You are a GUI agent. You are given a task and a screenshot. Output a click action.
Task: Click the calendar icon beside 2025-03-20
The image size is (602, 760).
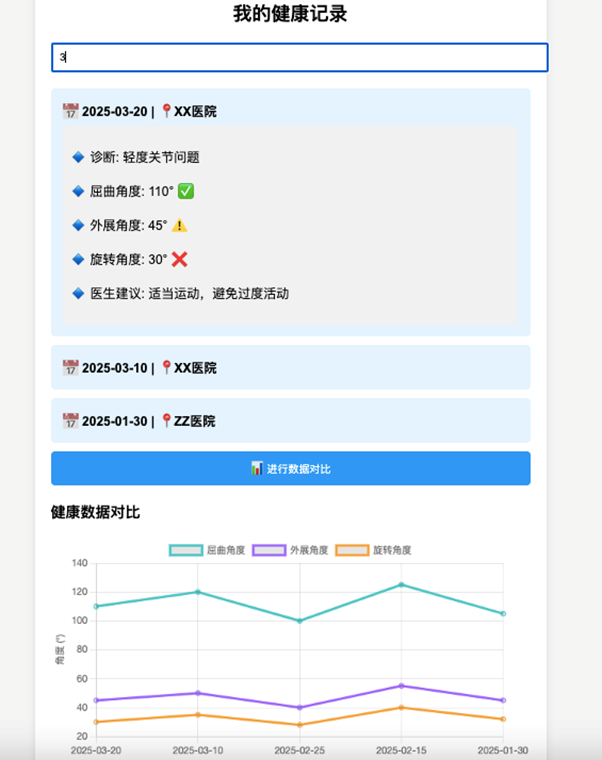[x=70, y=111]
